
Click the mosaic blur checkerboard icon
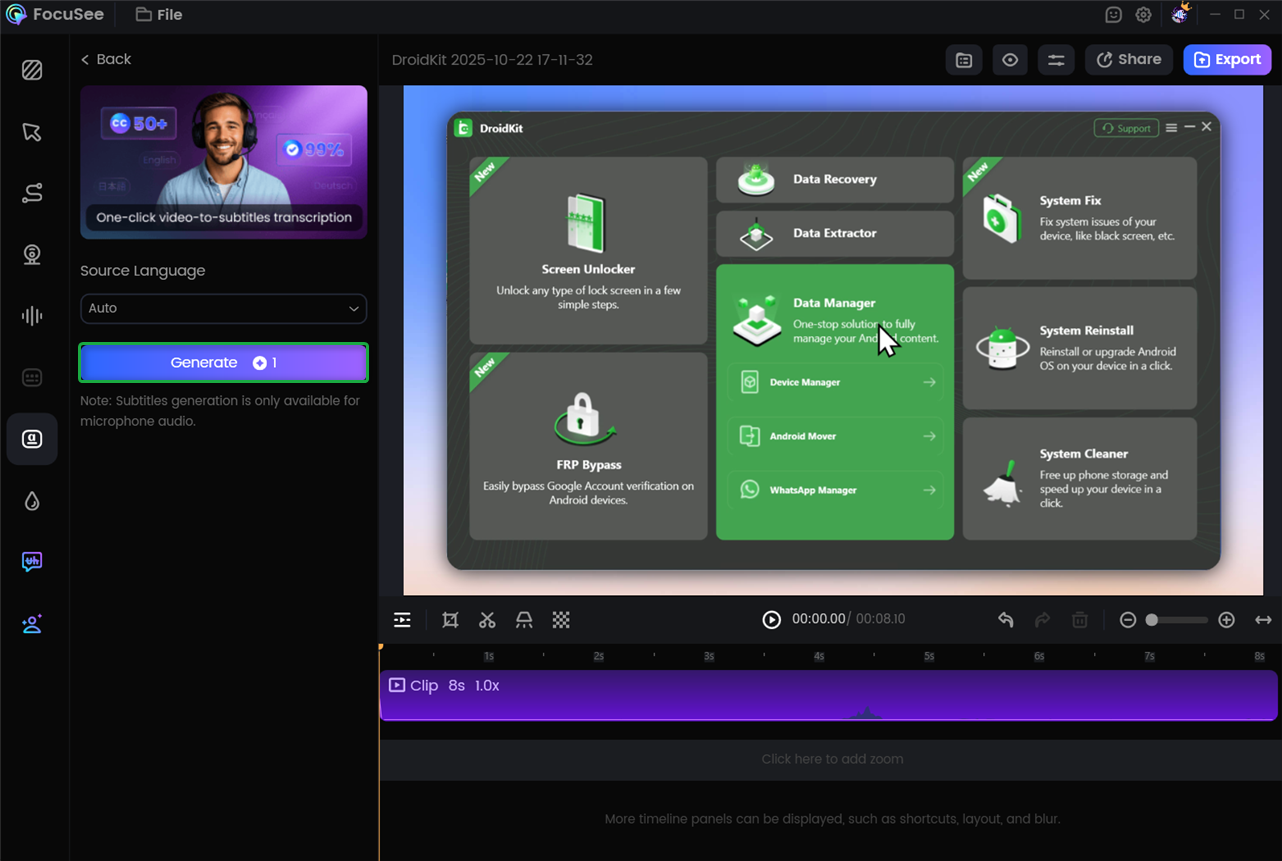(561, 620)
